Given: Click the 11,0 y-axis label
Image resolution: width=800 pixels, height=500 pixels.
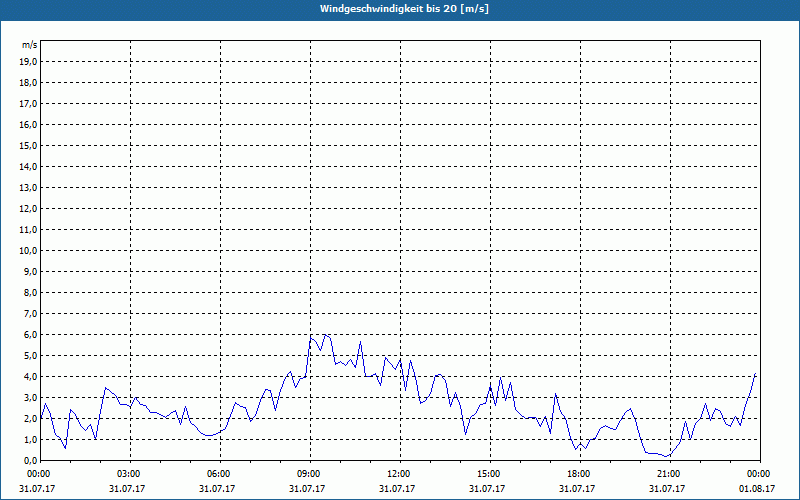Looking at the screenshot, I should point(28,230).
